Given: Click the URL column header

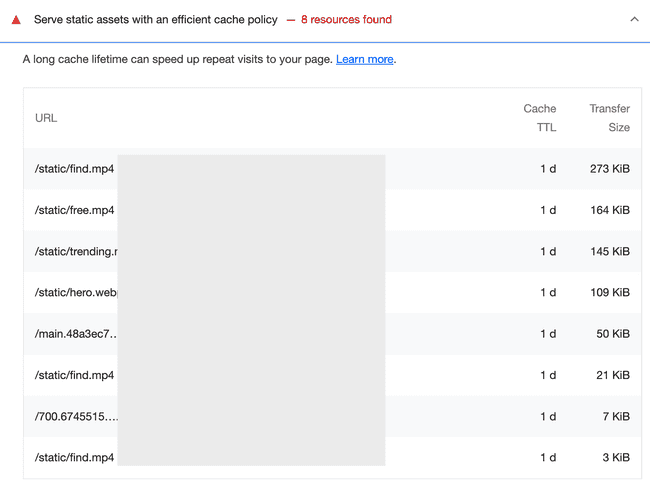Looking at the screenshot, I should pos(46,118).
